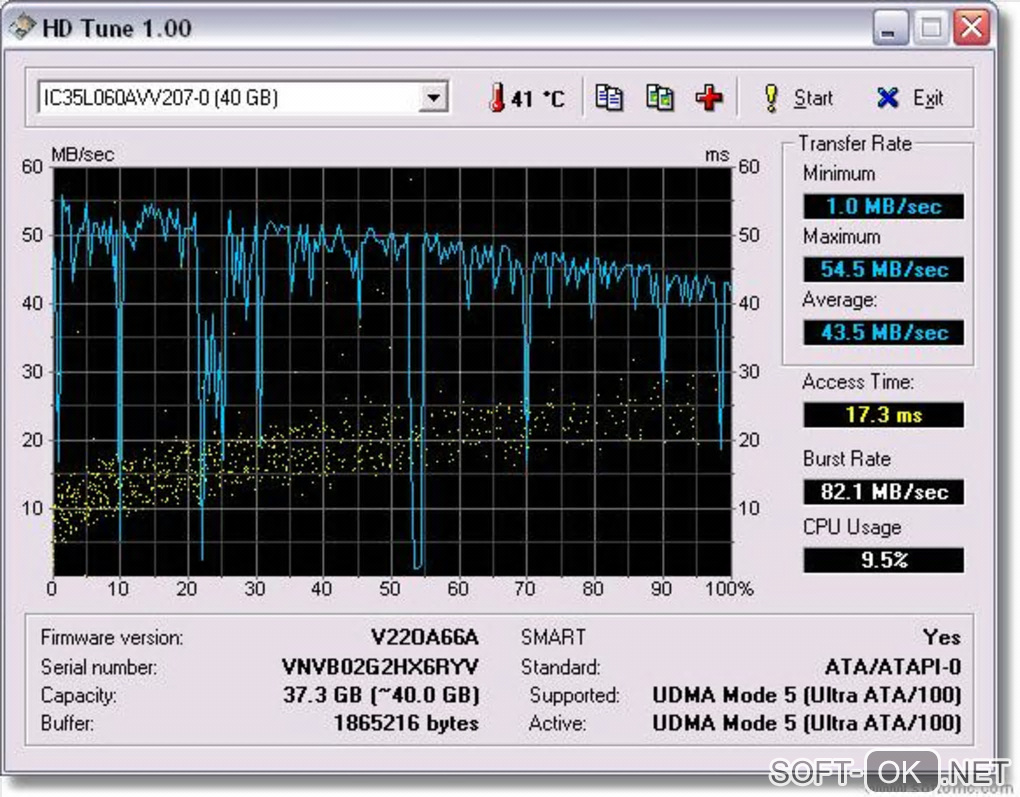Image resolution: width=1020 pixels, height=797 pixels.
Task: Open health info via red cross icon
Action: tap(709, 98)
